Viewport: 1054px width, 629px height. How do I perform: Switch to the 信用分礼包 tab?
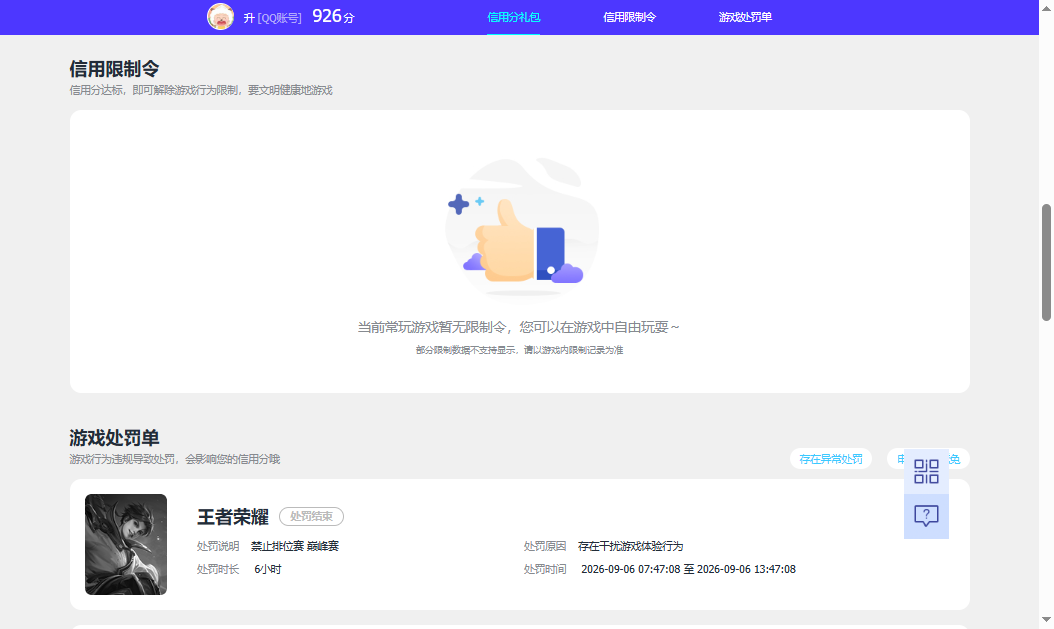tap(514, 17)
